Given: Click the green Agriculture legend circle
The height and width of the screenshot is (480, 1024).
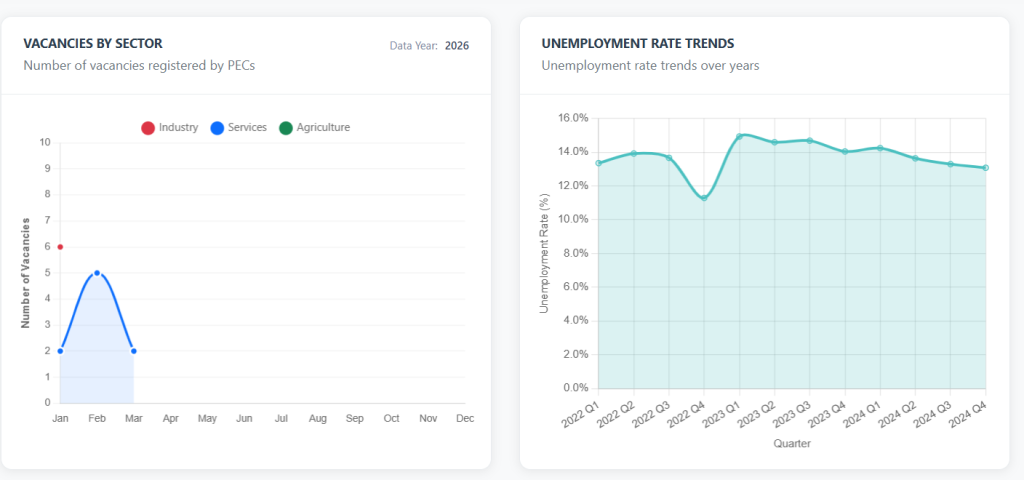Looking at the screenshot, I should point(286,128).
